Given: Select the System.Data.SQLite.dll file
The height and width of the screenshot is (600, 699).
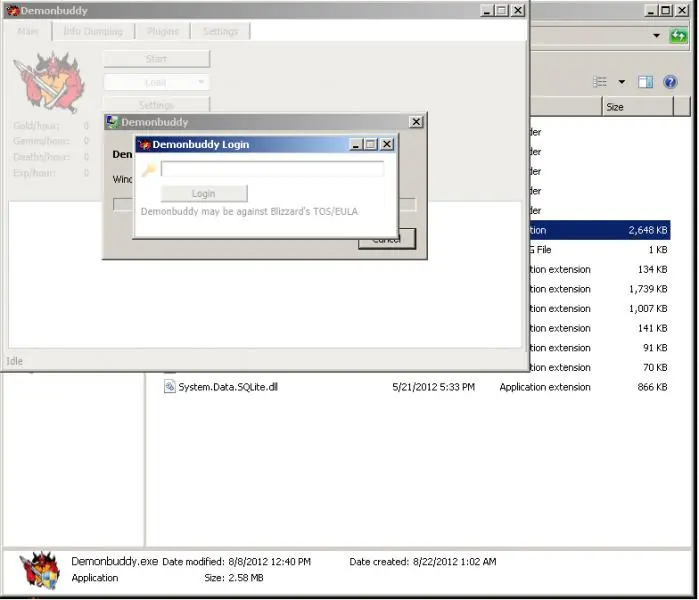Looking at the screenshot, I should tap(227, 387).
